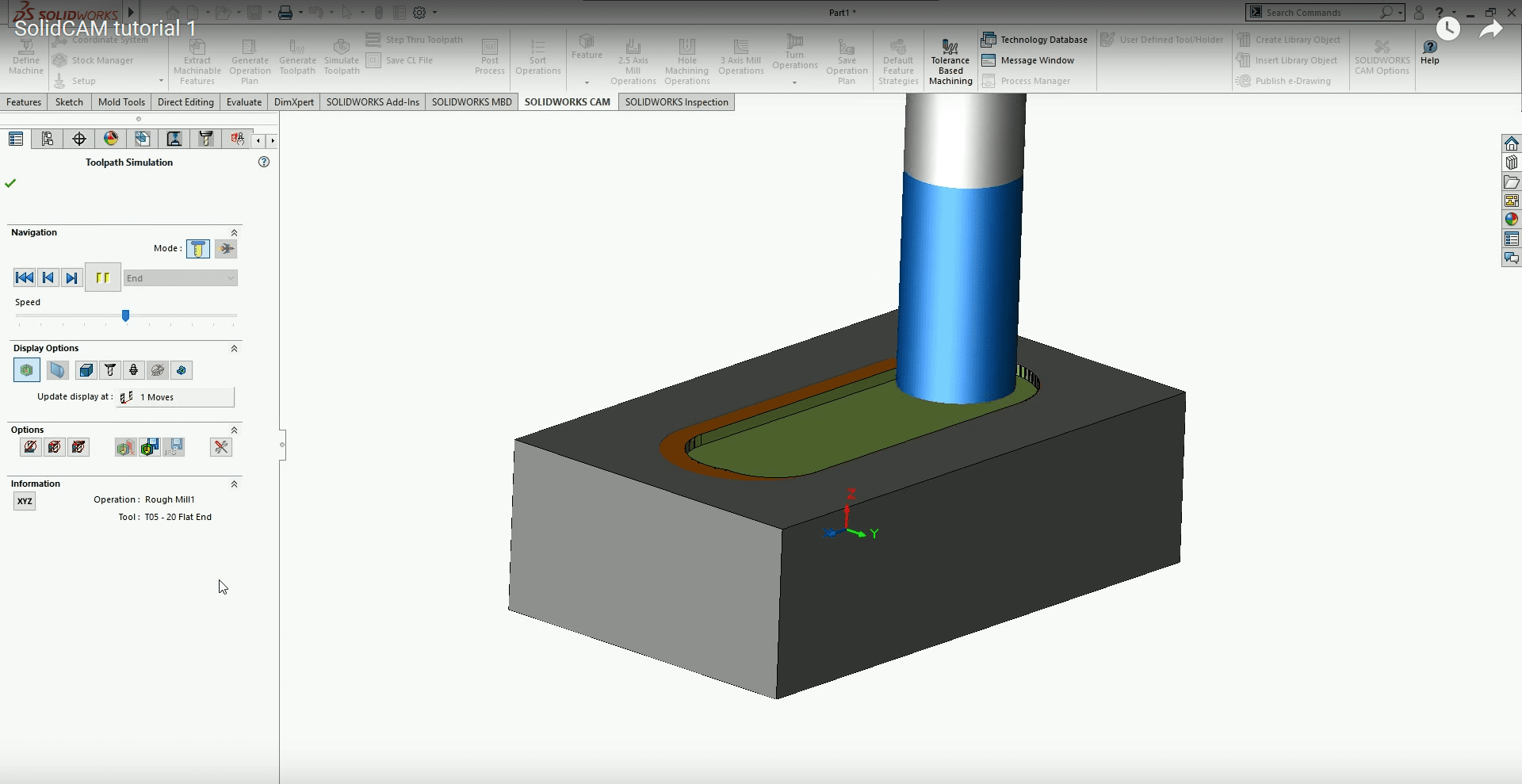Collapse the Navigation section
The height and width of the screenshot is (784, 1522).
click(234, 232)
